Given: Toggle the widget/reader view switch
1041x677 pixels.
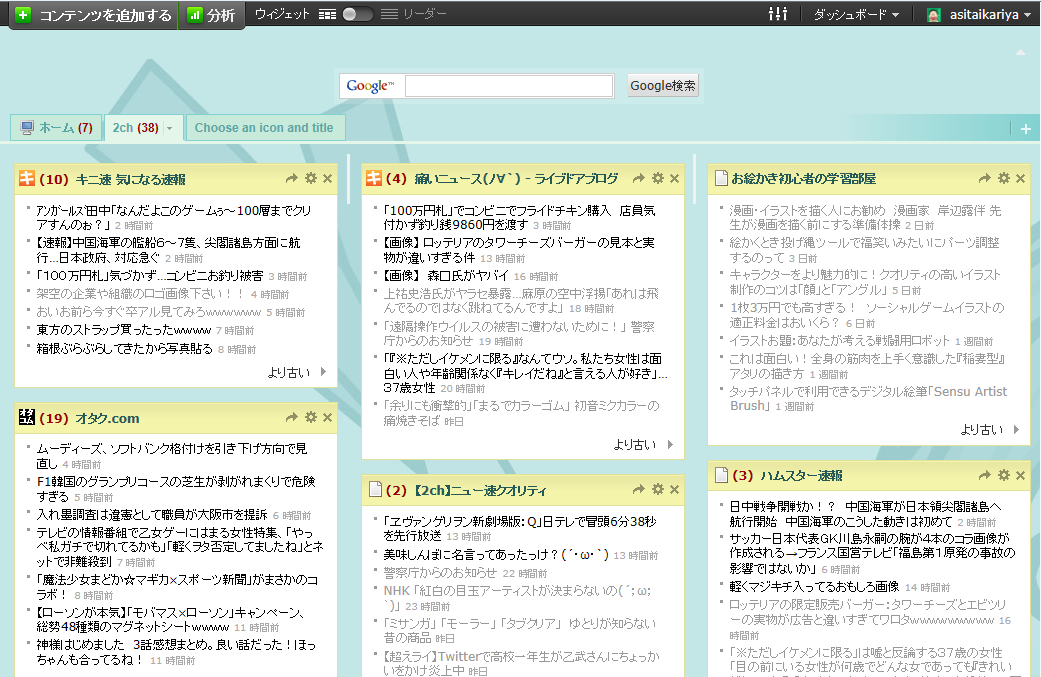Looking at the screenshot, I should [x=357, y=14].
